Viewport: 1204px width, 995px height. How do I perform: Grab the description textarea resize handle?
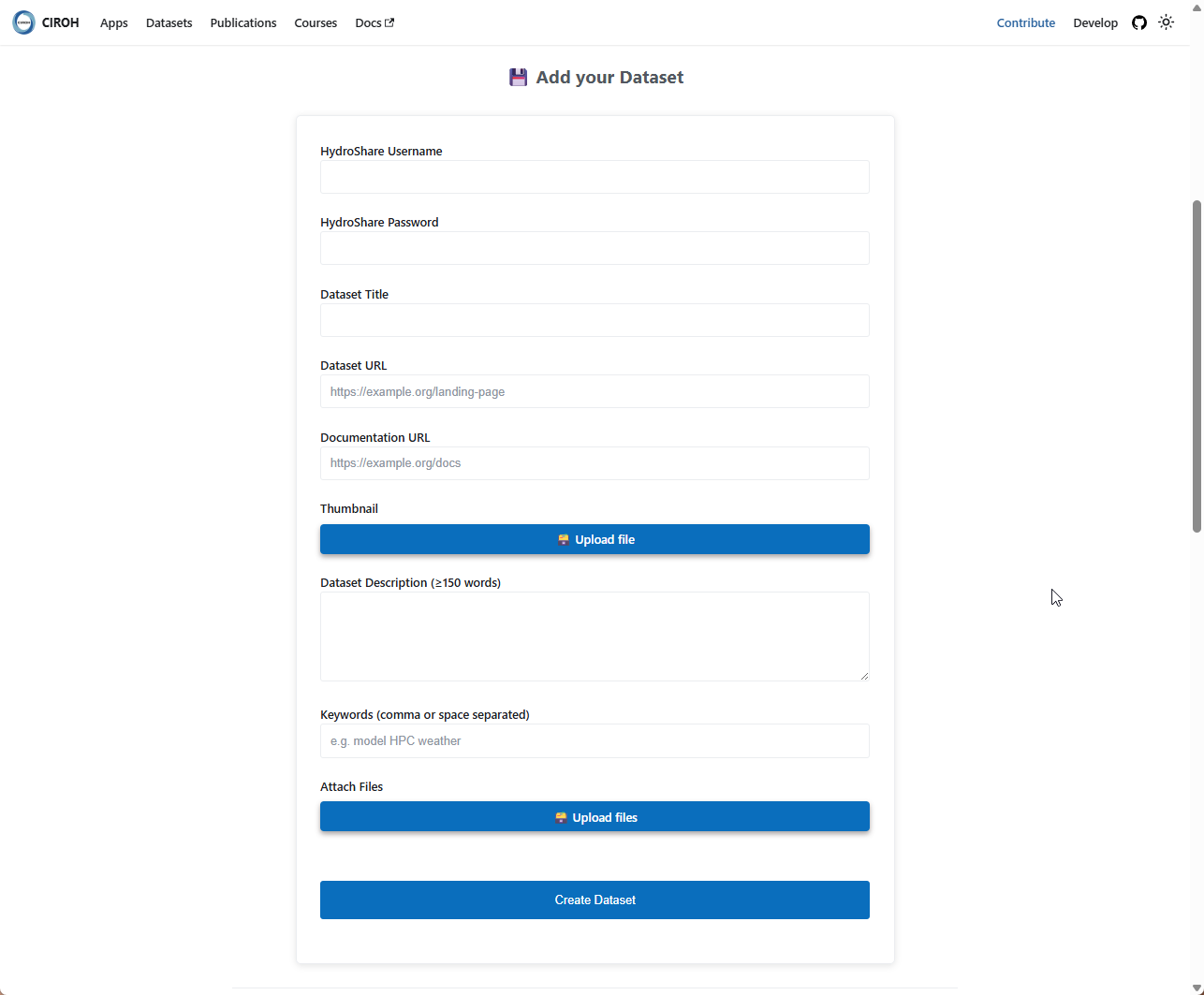(864, 676)
